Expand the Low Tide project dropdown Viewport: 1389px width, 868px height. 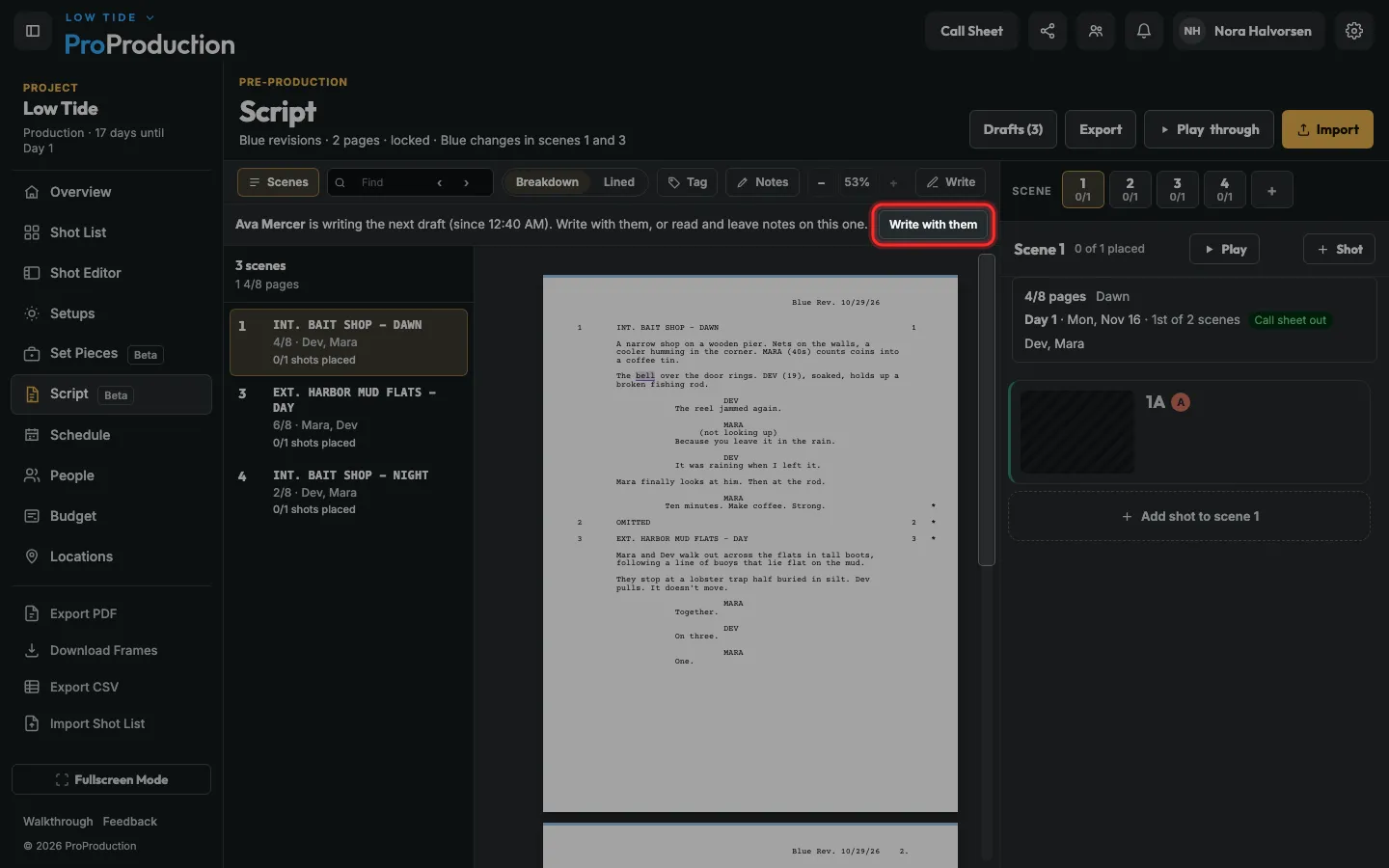coord(109,17)
